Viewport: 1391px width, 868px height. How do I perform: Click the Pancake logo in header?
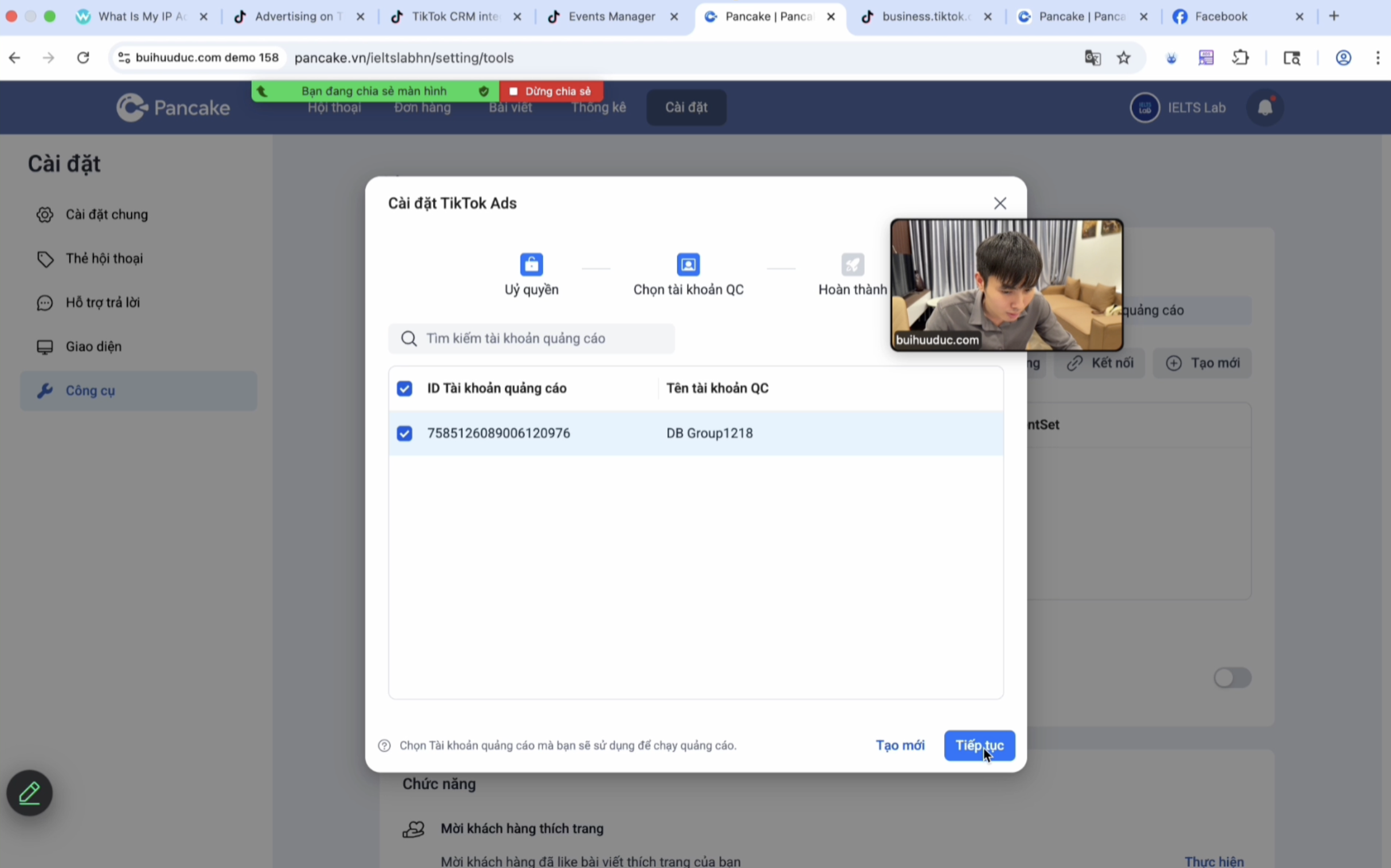coord(173,108)
